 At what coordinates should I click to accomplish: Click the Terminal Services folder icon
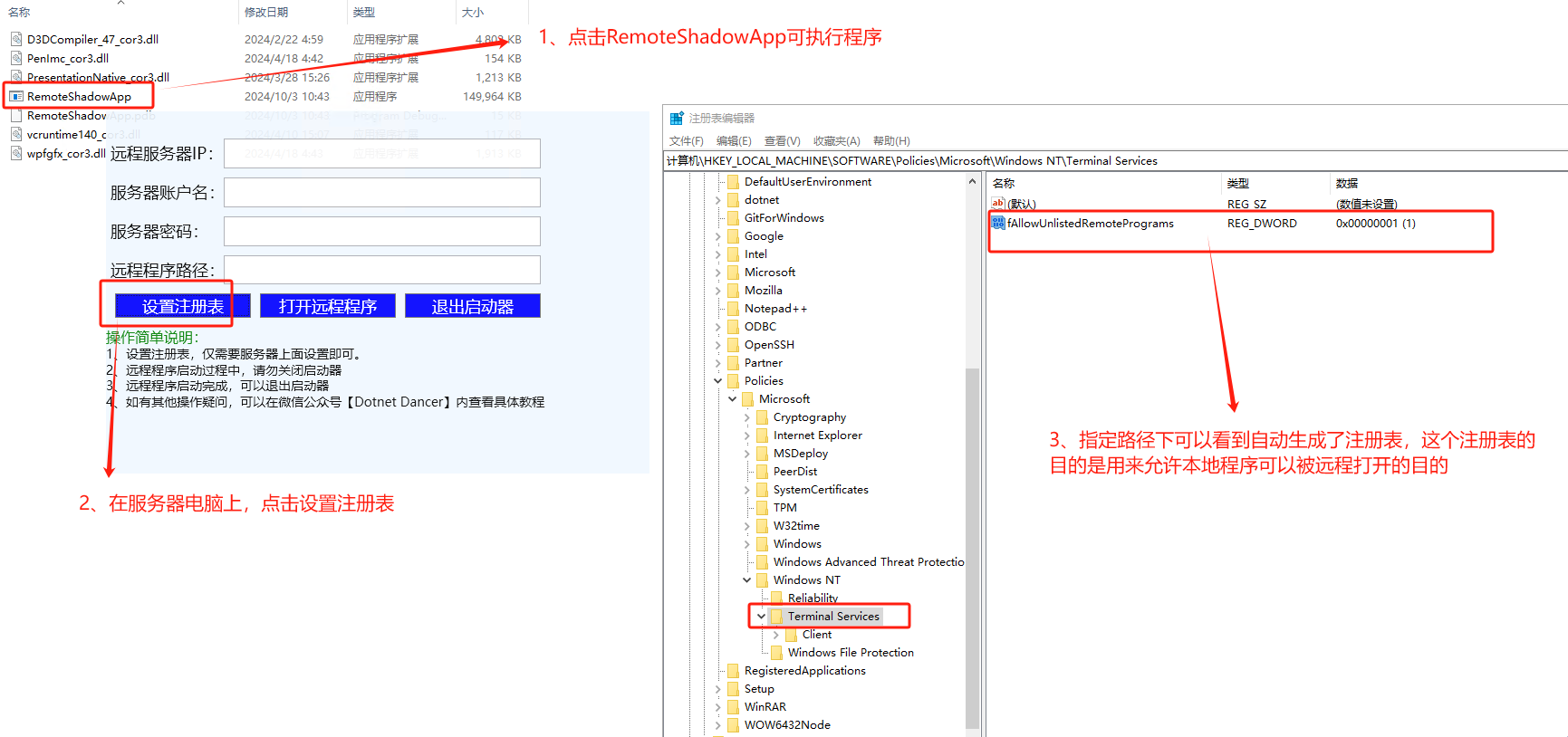pos(777,617)
